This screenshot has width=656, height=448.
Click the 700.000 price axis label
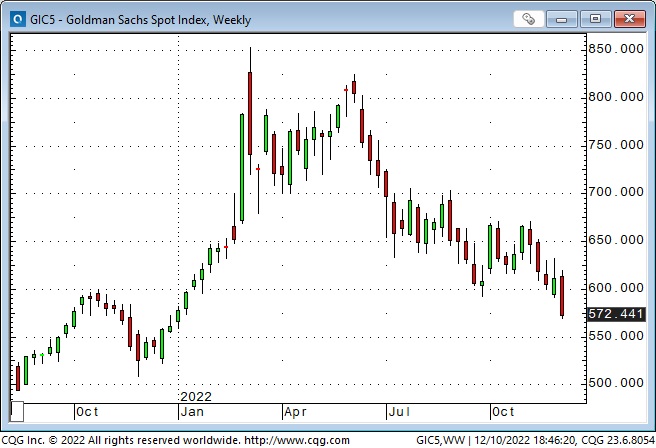pos(616,192)
